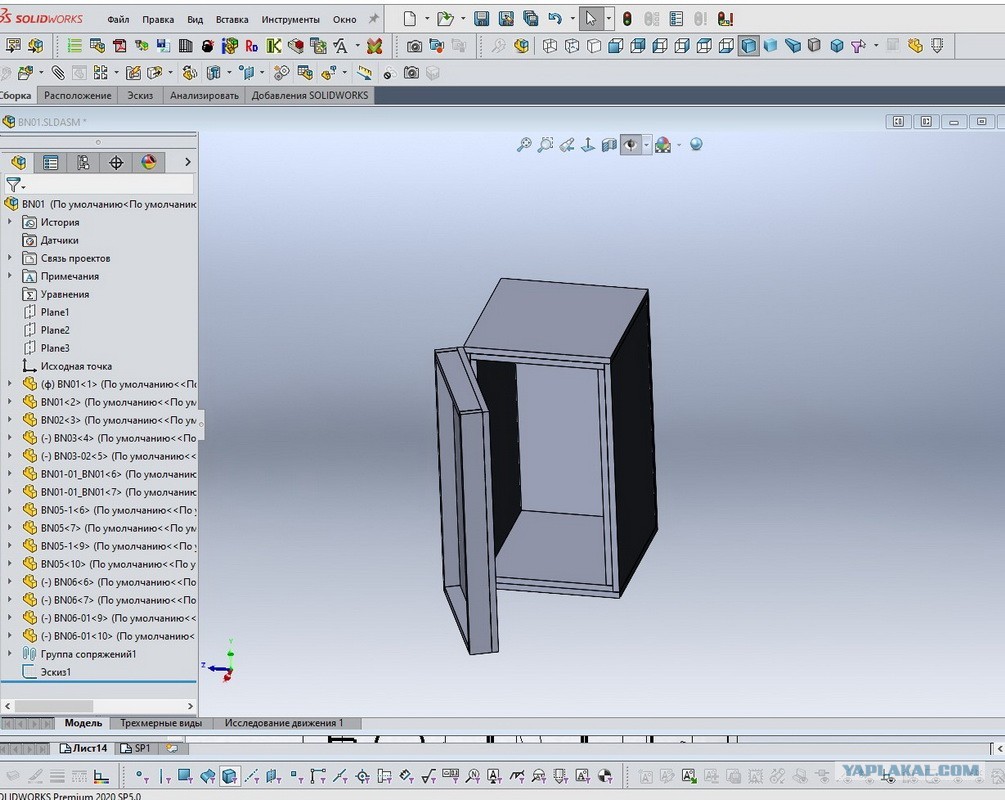Click the Section View icon in viewport

[609, 145]
